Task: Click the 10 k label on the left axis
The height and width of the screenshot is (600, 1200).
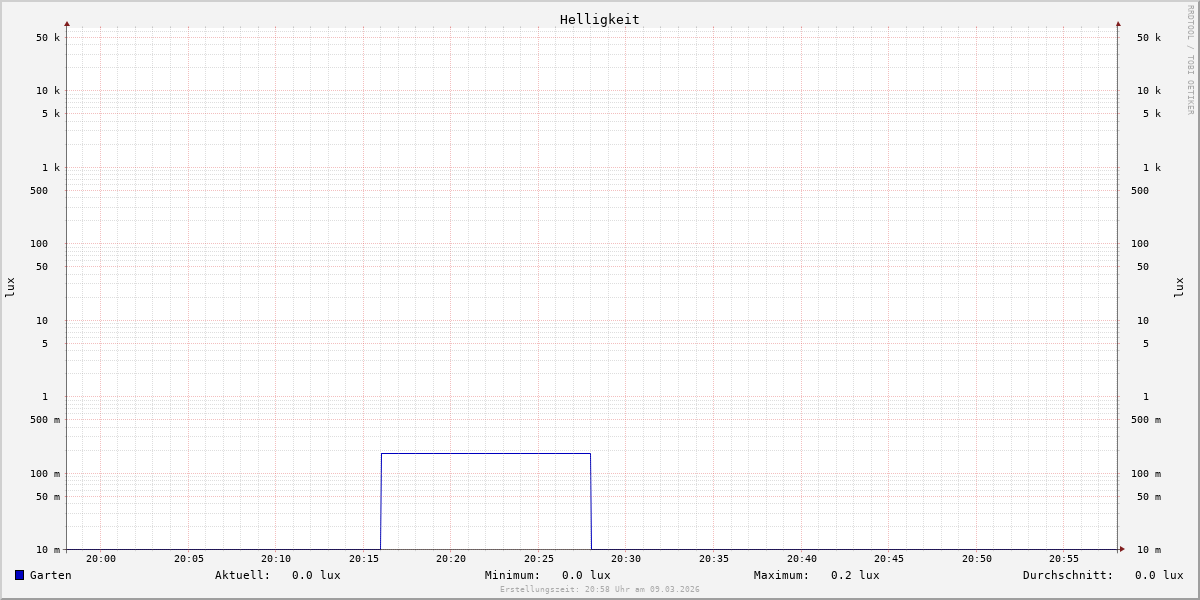Action: 48,91
